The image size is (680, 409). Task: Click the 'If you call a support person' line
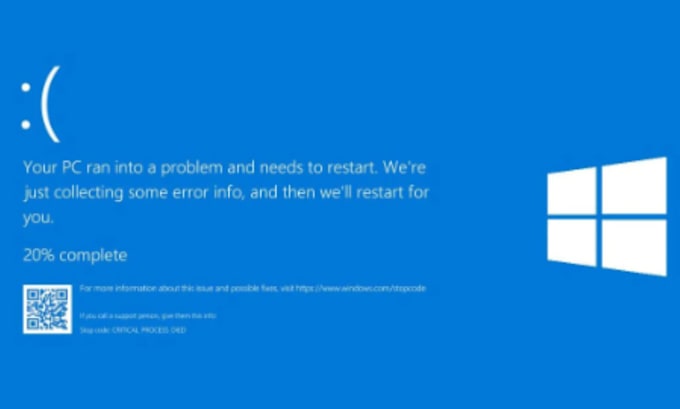pyautogui.click(x=148, y=316)
